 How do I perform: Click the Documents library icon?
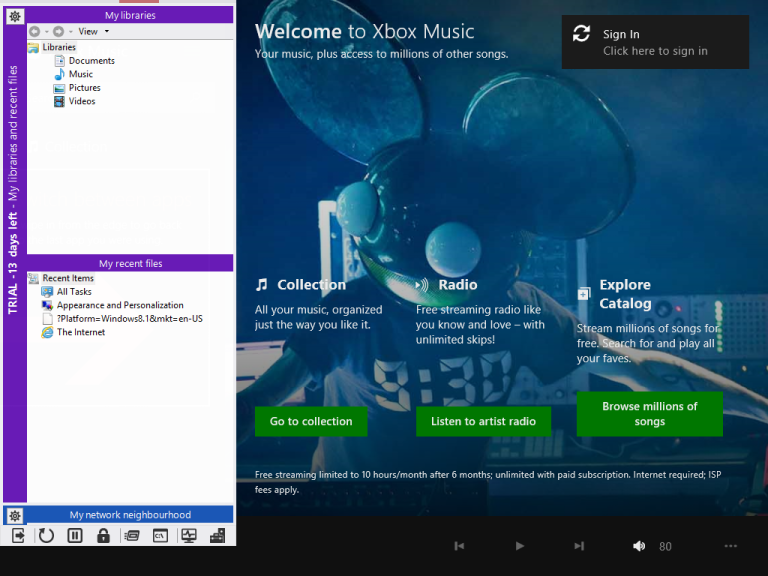[59, 61]
